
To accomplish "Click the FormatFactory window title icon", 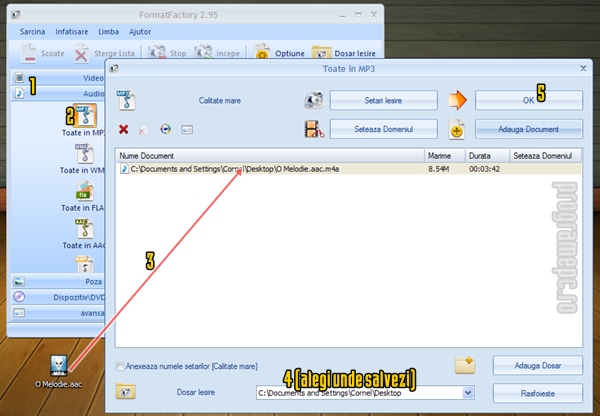I will tap(16, 15).
